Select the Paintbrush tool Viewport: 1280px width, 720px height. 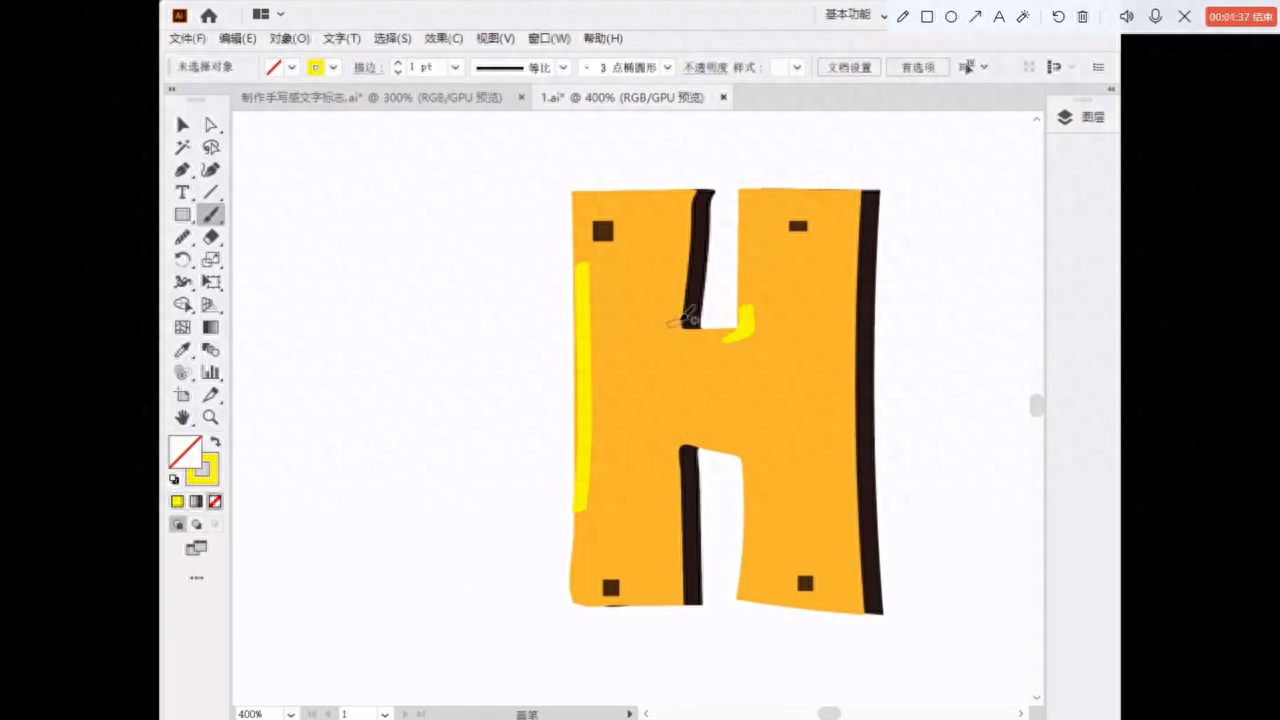211,215
